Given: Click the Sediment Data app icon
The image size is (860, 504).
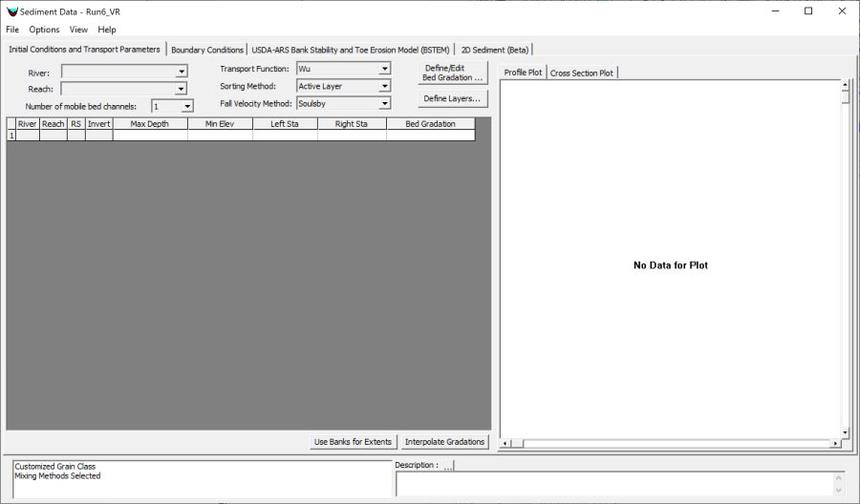Looking at the screenshot, I should (12, 12).
